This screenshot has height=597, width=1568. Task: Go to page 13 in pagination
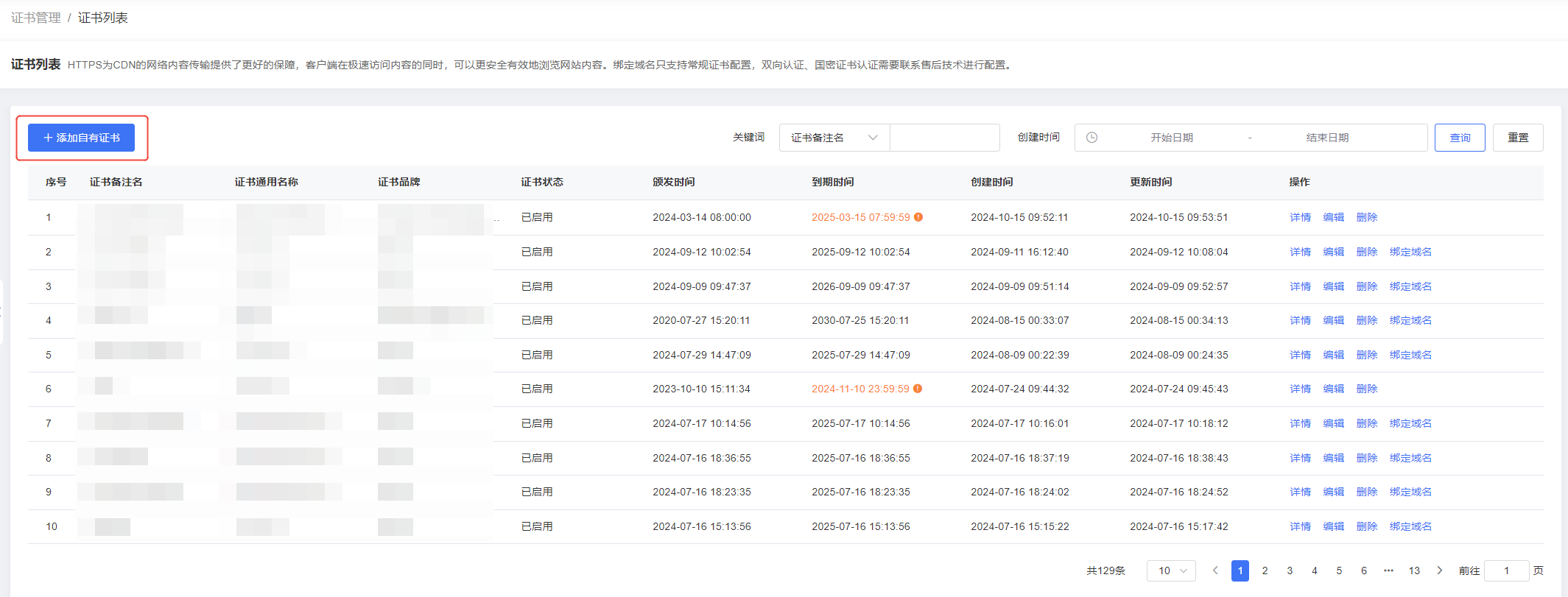coord(1414,570)
